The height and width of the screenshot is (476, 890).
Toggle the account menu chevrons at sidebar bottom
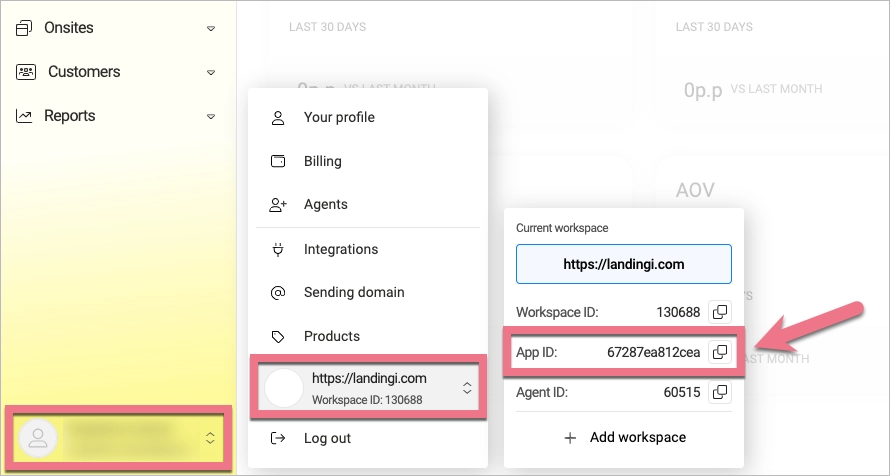click(210, 438)
